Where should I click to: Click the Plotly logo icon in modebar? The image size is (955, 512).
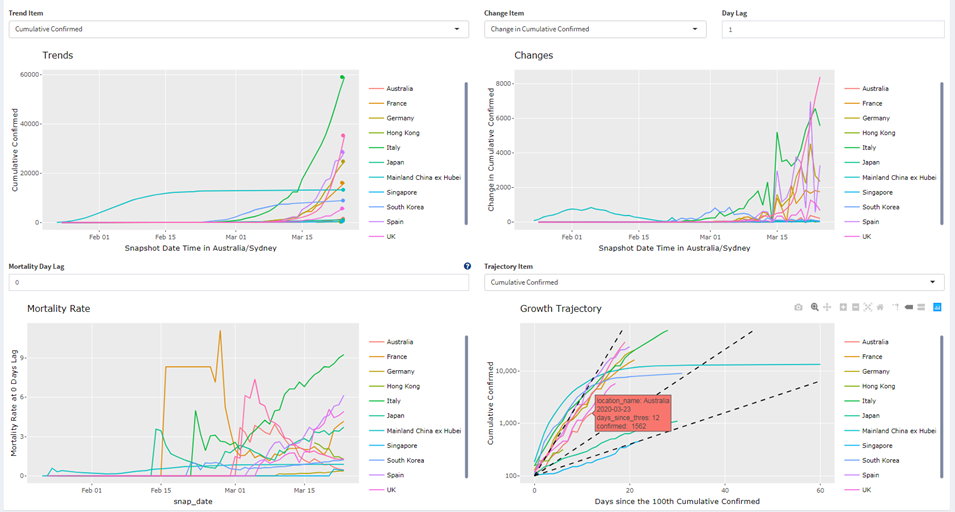point(937,307)
